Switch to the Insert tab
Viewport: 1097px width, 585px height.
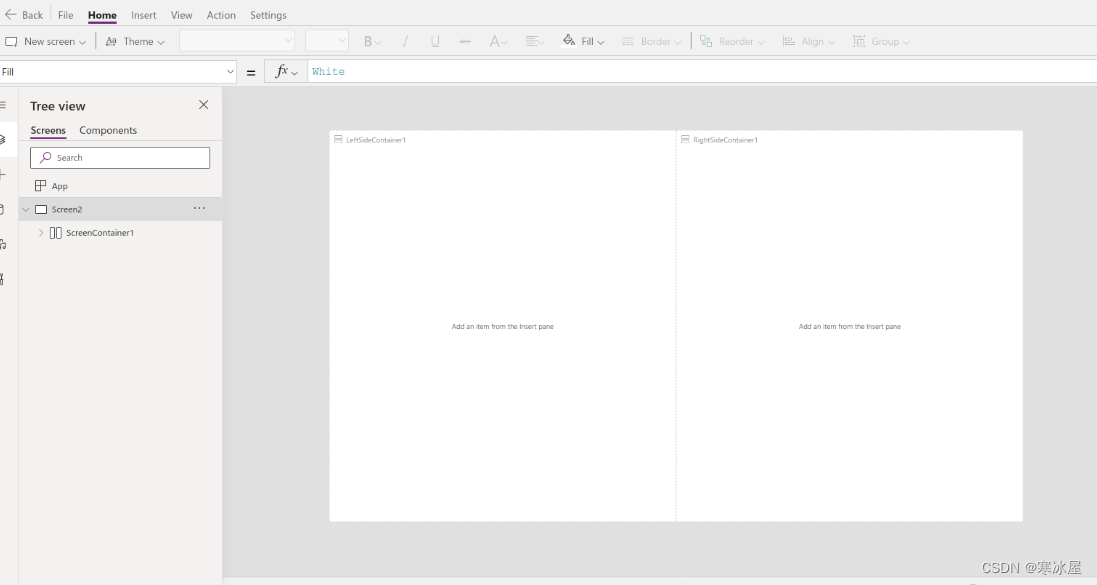(x=143, y=15)
